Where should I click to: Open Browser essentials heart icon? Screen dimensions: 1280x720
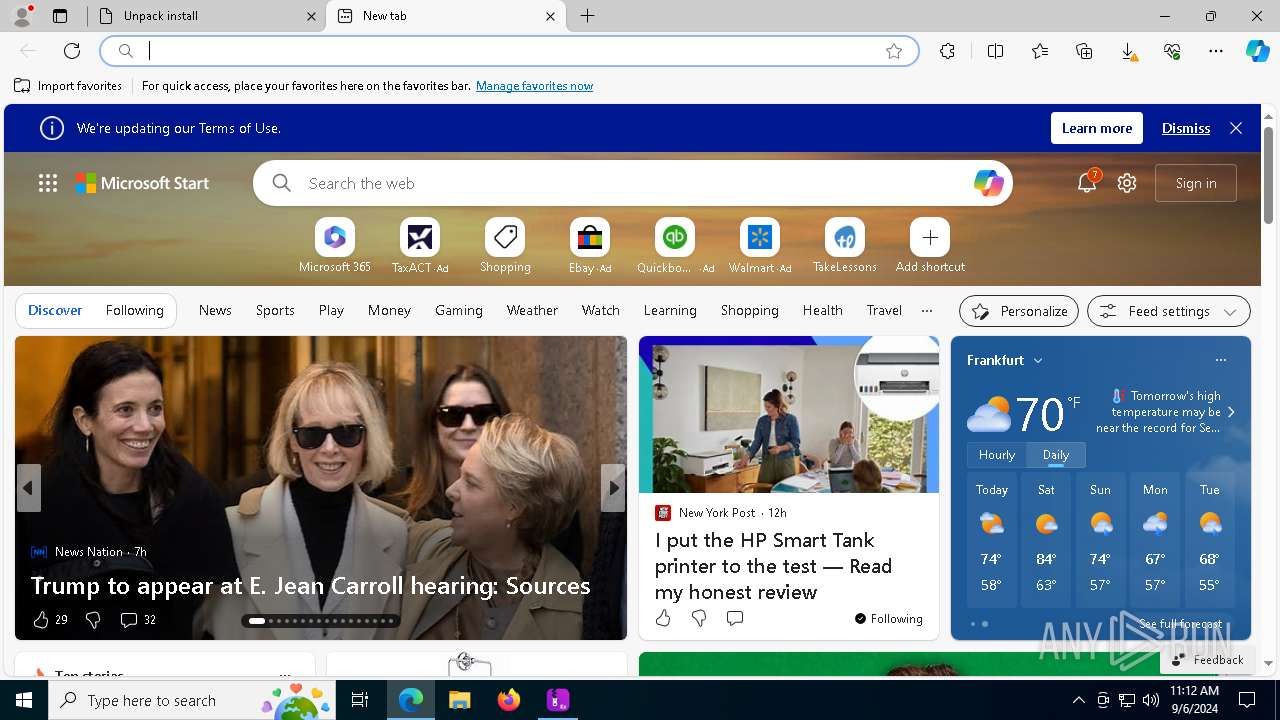pyautogui.click(x=1172, y=51)
